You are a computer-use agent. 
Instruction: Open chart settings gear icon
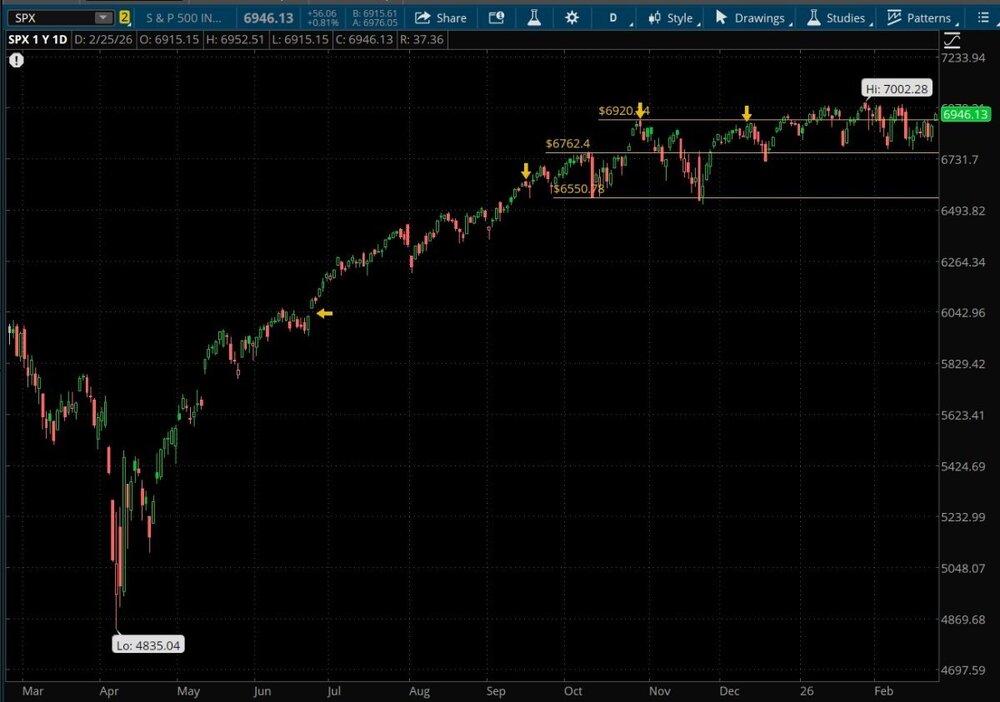[x=571, y=17]
